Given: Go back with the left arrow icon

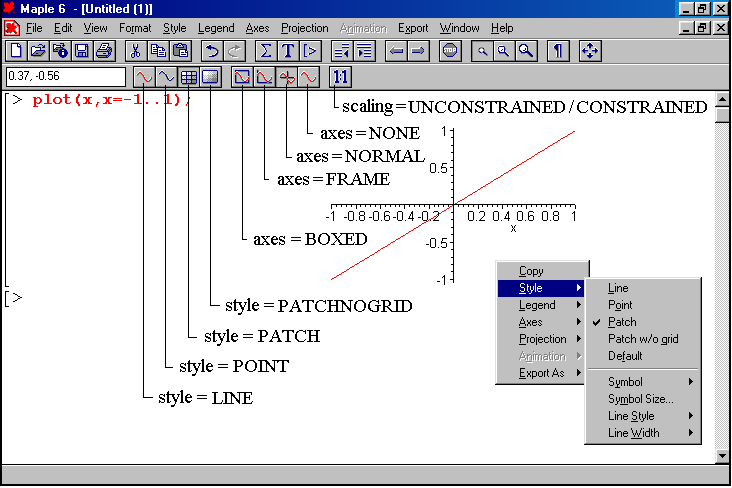Looking at the screenshot, I should click(x=396, y=50).
